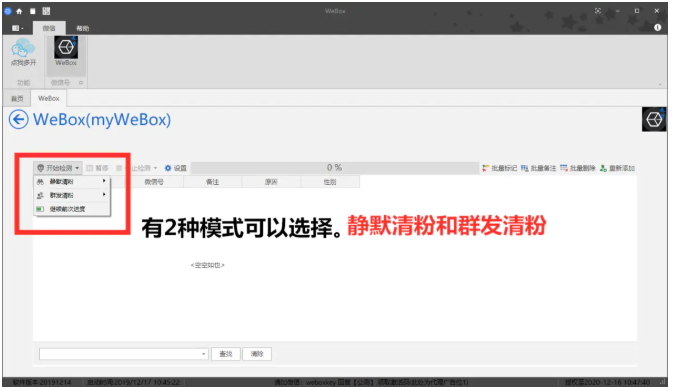Image resolution: width=673 pixels, height=390 pixels.
Task: Open the 开始检测 dropdown button
Action: [58, 168]
